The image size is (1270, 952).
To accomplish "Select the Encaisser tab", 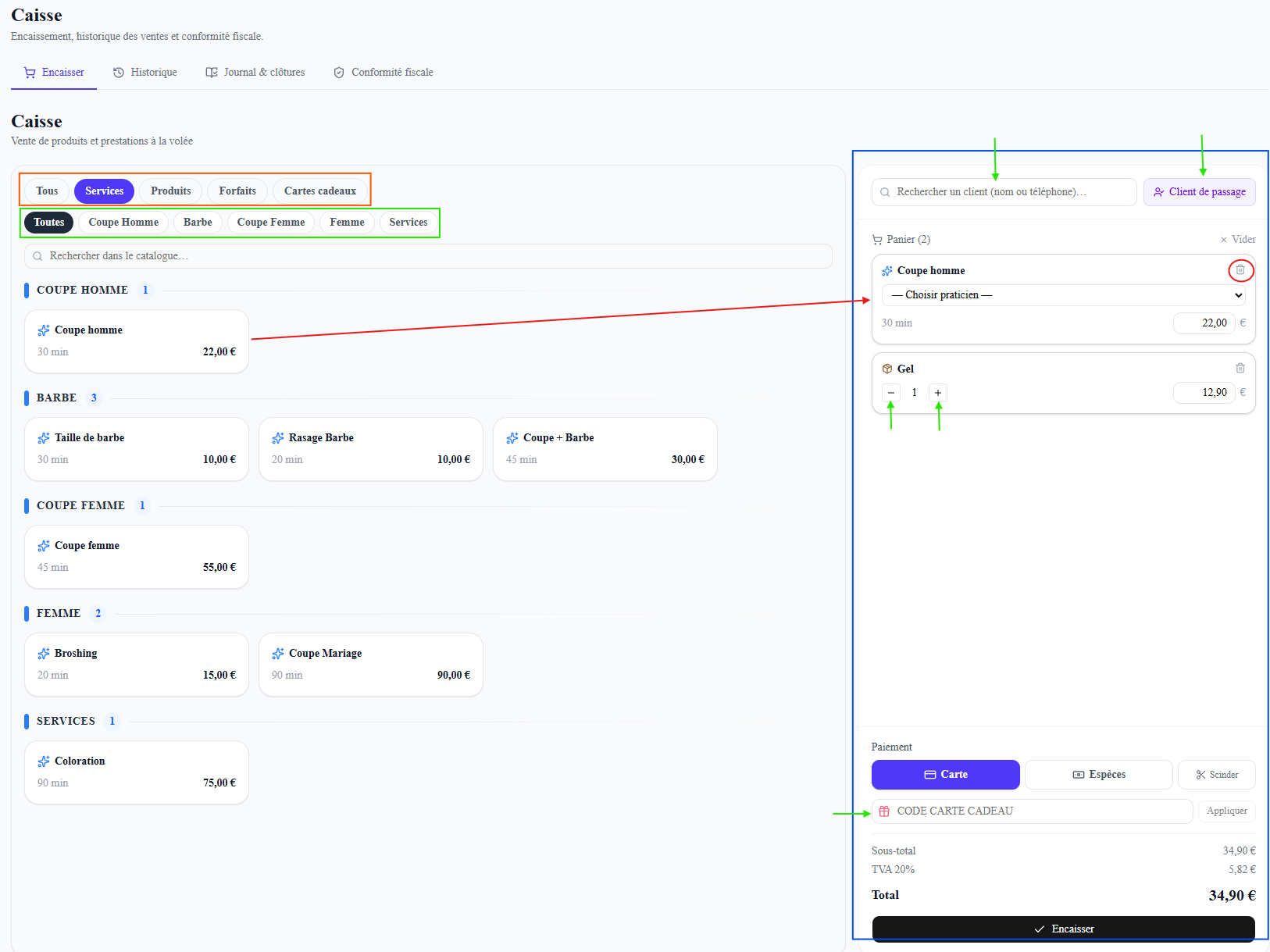I will [x=54, y=73].
